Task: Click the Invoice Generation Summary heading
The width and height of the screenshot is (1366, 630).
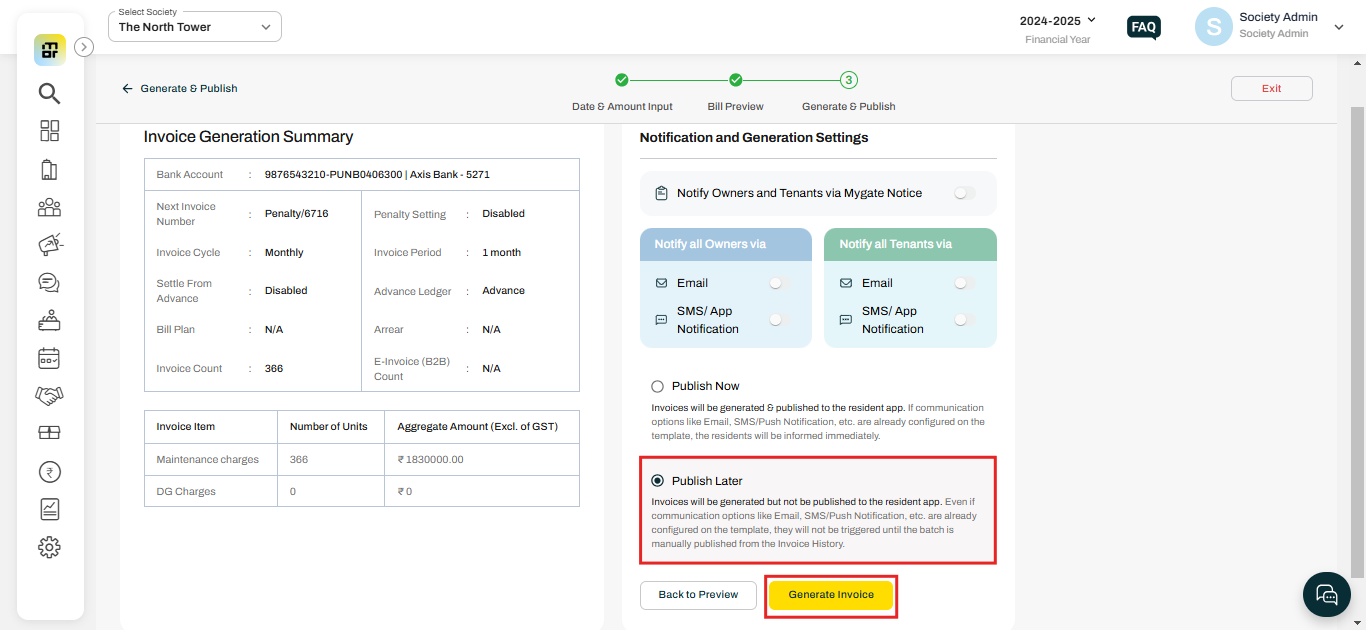Action: [x=249, y=137]
